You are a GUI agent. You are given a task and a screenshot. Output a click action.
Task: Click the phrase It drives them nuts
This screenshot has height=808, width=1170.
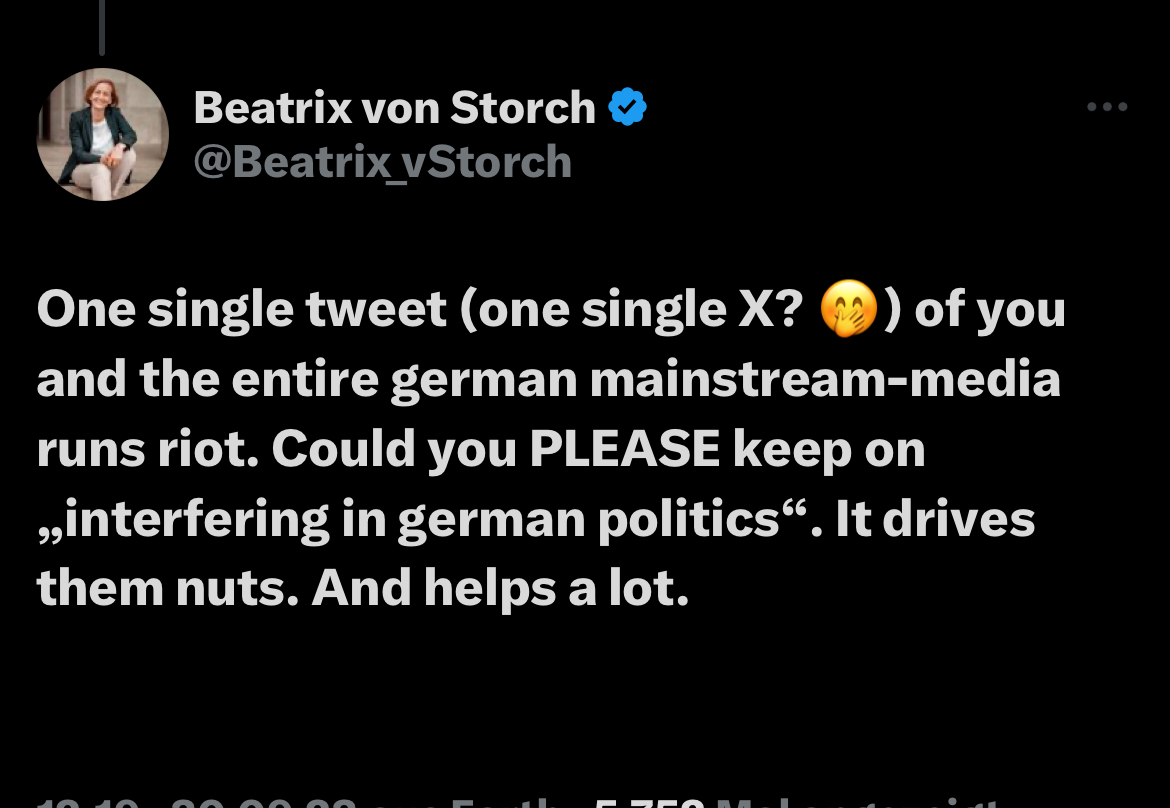point(536,554)
